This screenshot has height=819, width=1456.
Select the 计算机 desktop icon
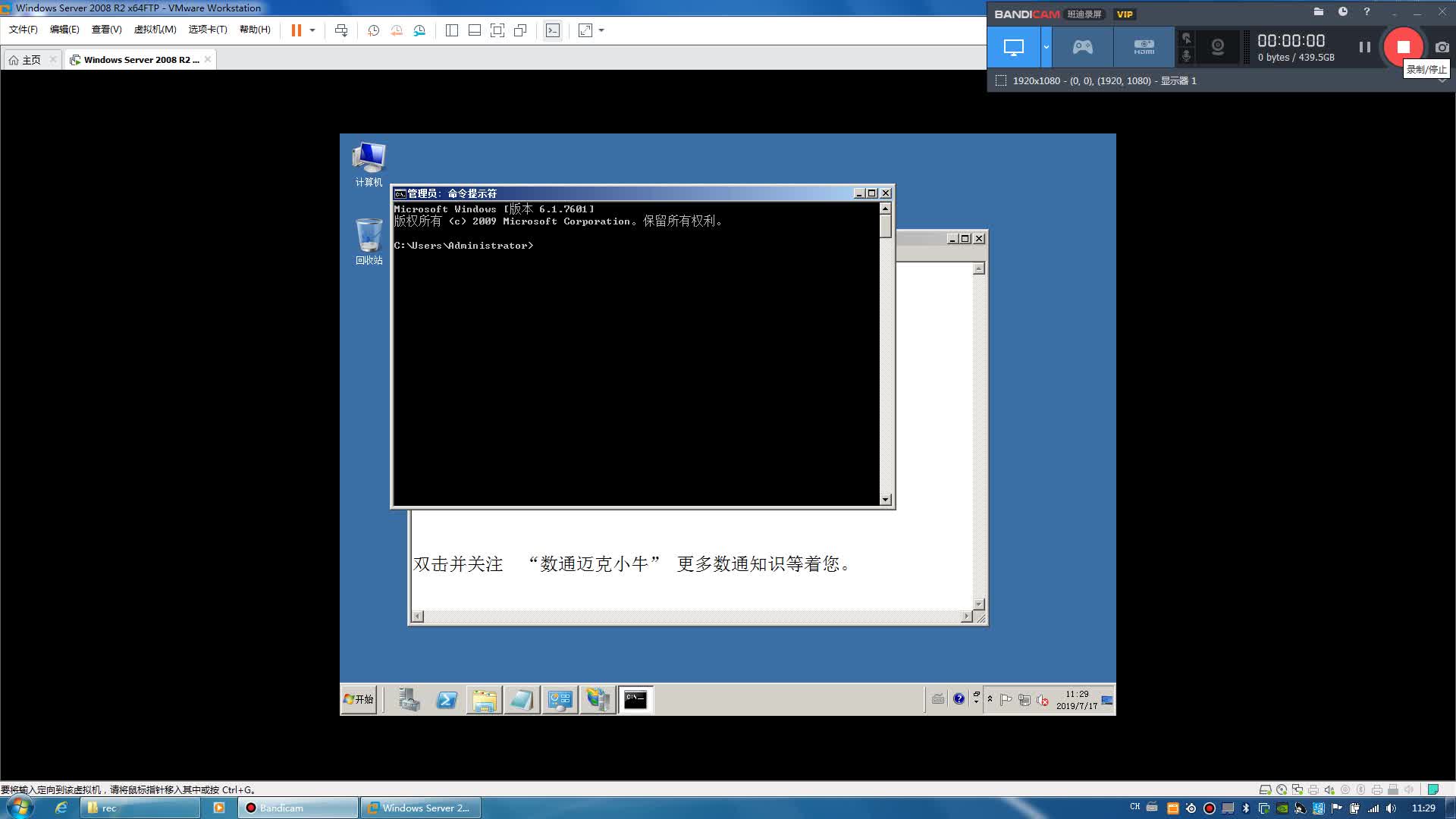[369, 164]
